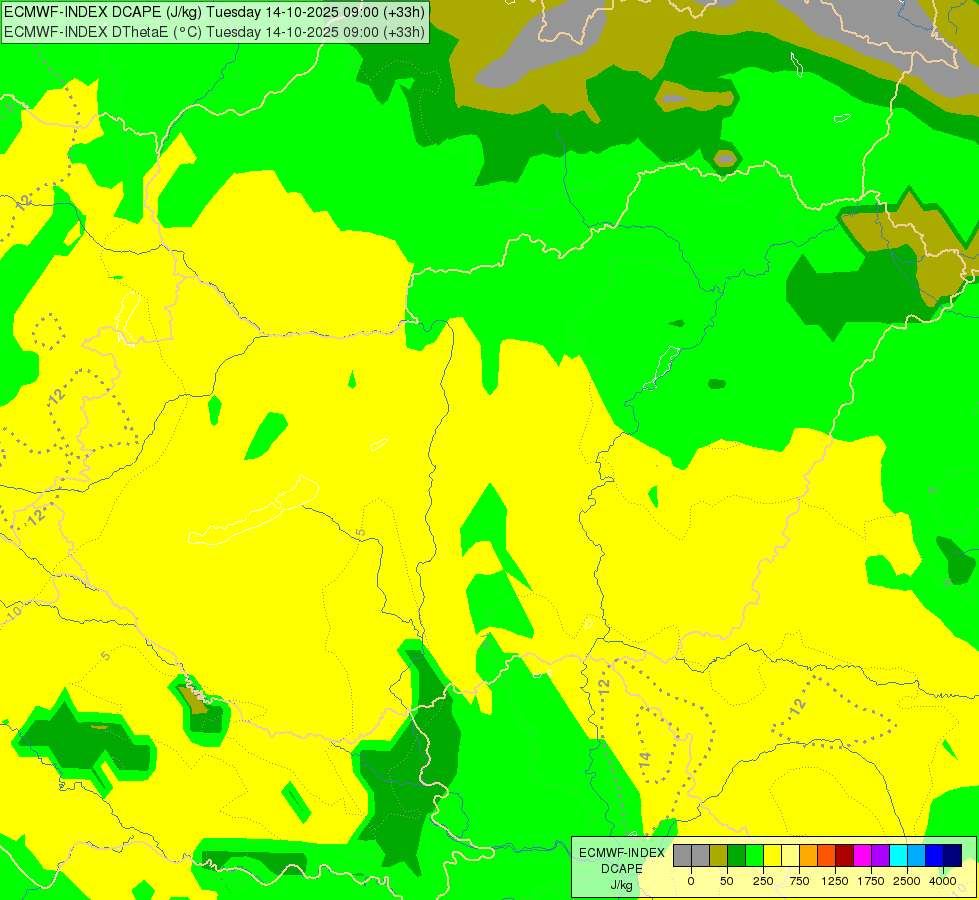The height and width of the screenshot is (900, 979).
Task: Click the legend value 250
Action: click(763, 881)
